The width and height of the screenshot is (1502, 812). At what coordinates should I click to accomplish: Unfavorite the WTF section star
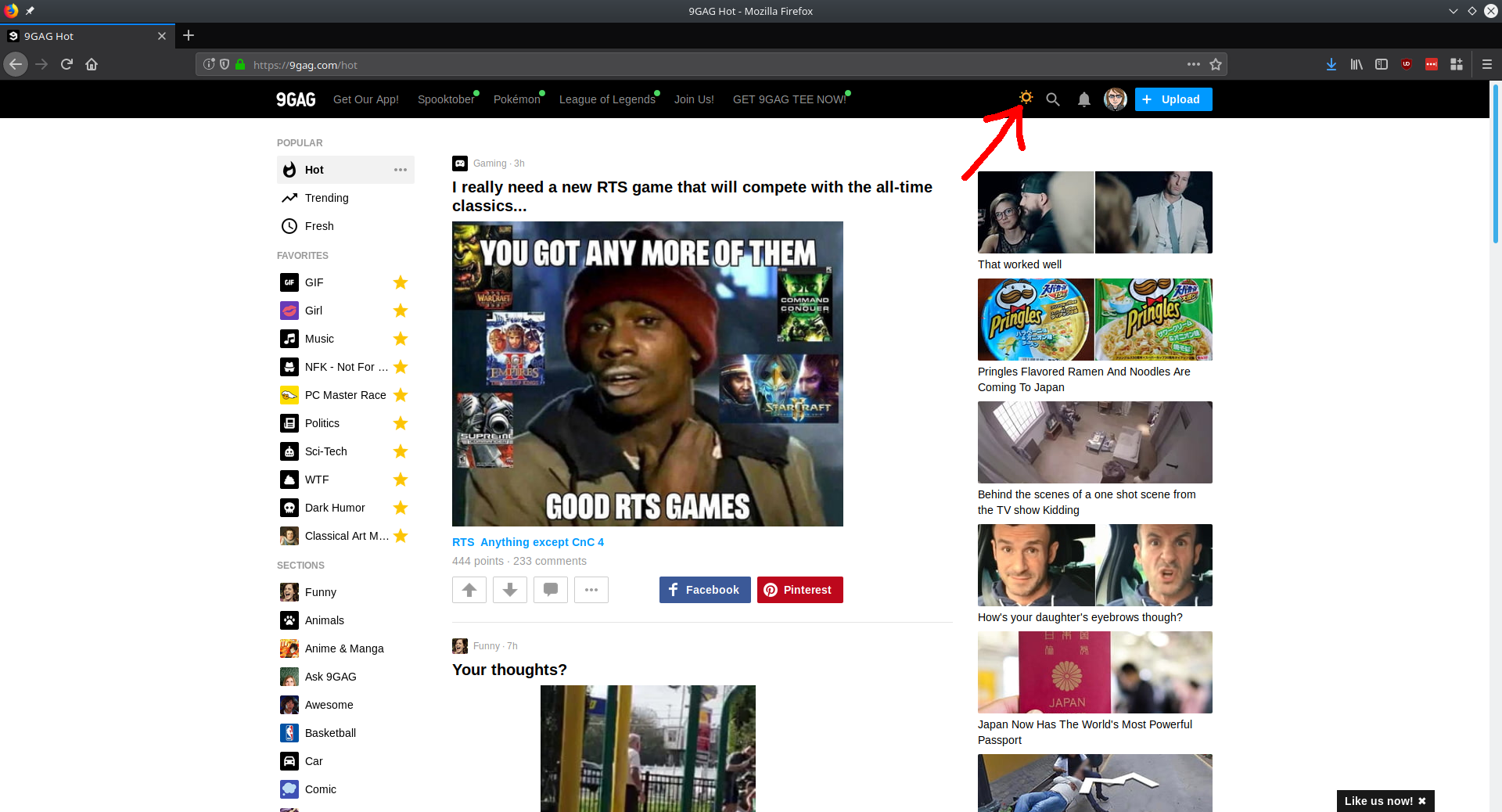tap(401, 480)
